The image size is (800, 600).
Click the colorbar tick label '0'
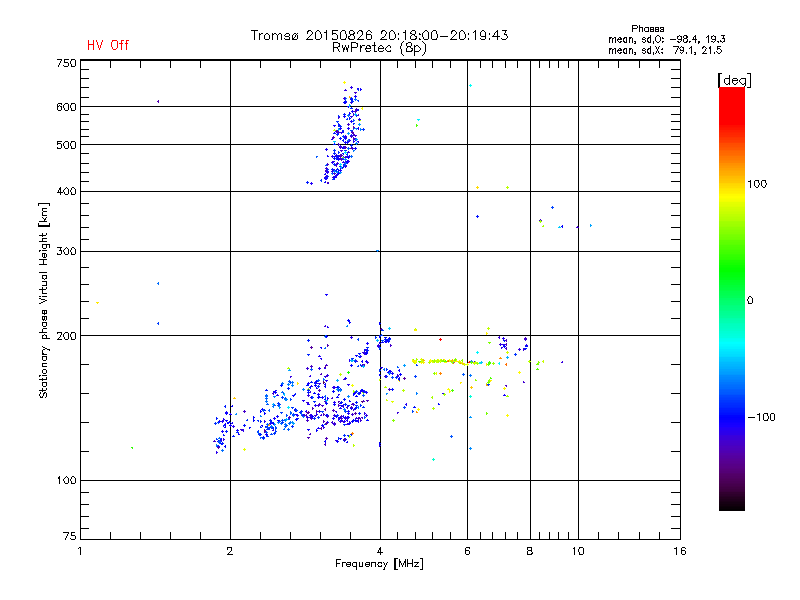(x=749, y=301)
